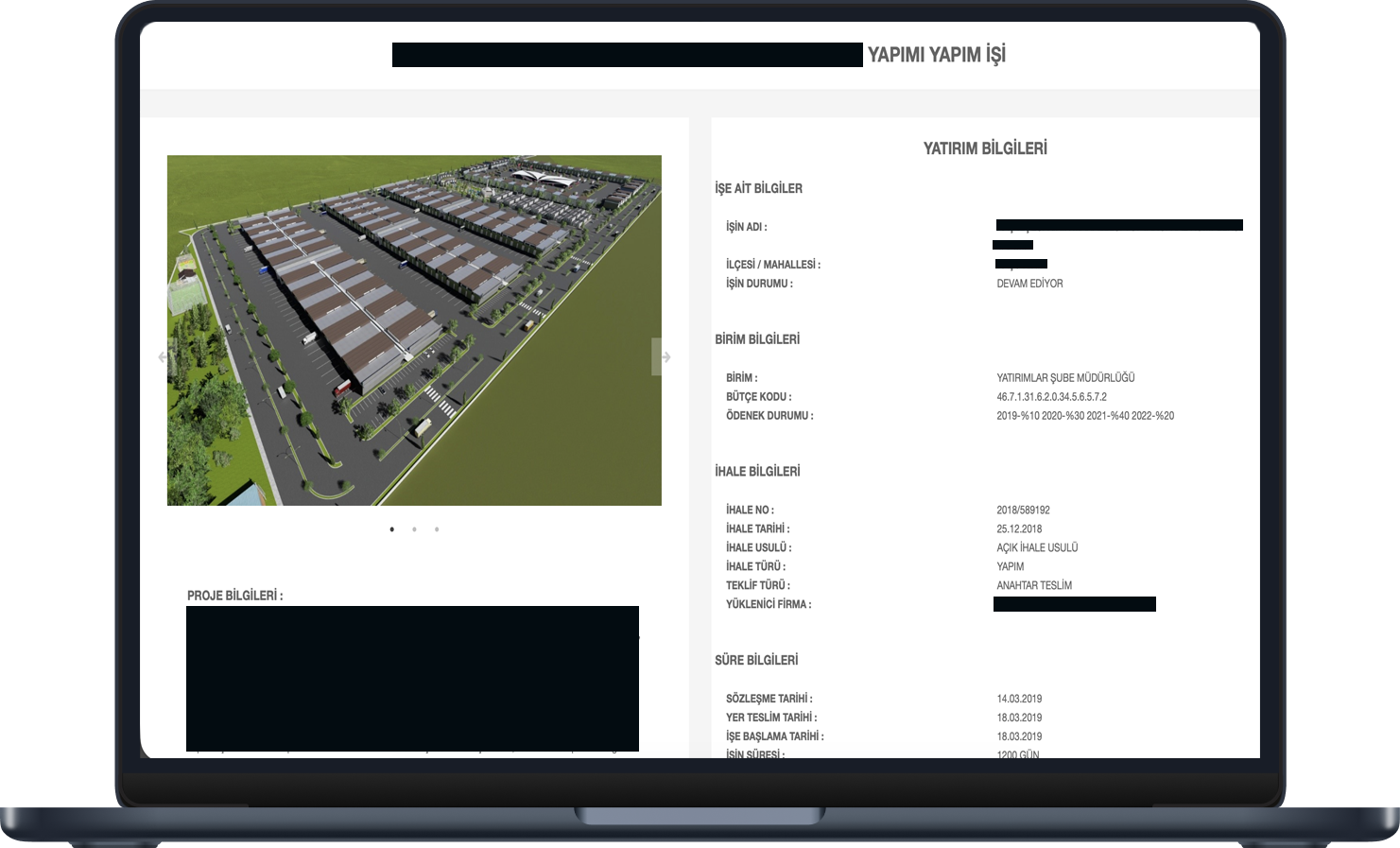Click the YAPIMI YAPIM İŞİ page title
Image resolution: width=1400 pixels, height=848 pixels.
tap(936, 55)
